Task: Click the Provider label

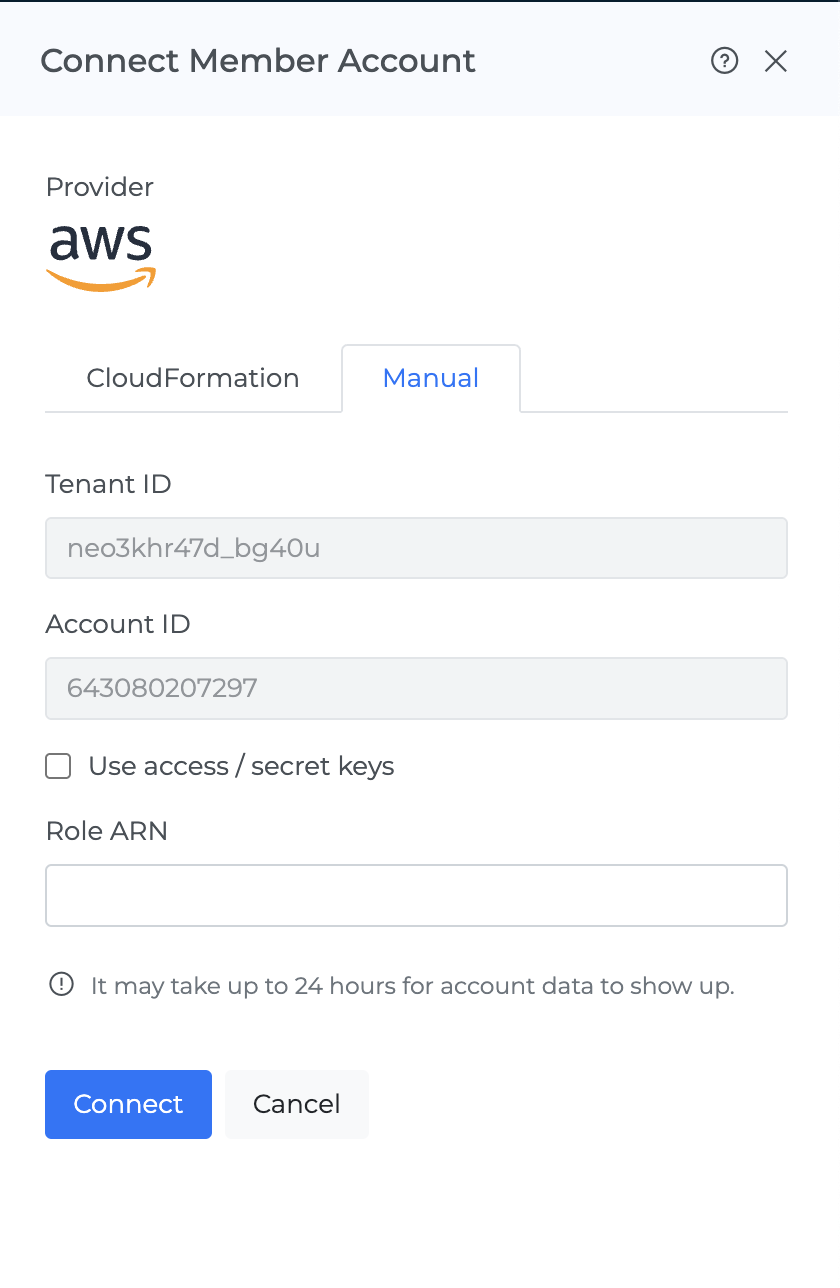Action: tap(100, 187)
